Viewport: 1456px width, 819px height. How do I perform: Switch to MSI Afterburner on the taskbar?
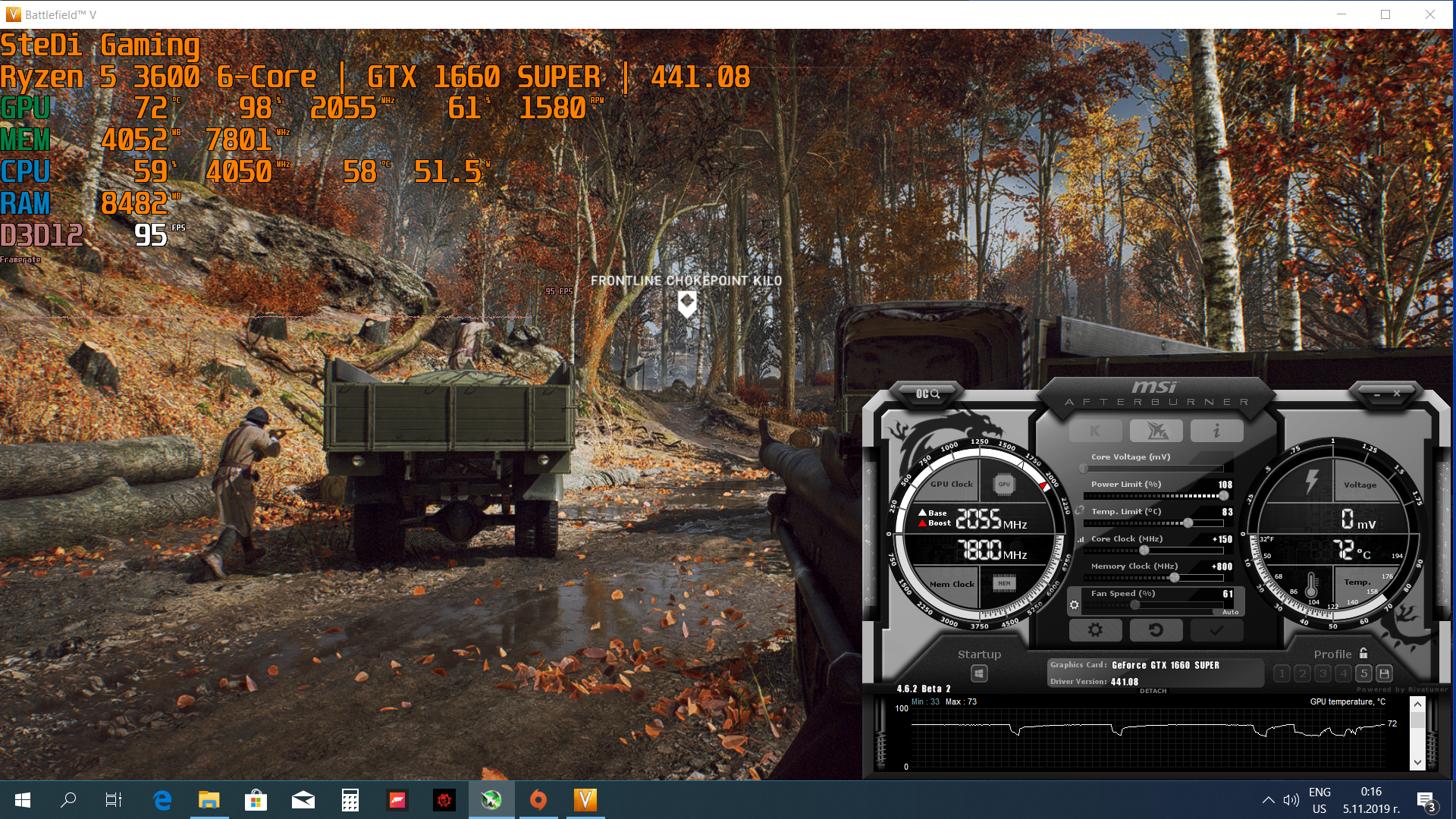(x=491, y=800)
